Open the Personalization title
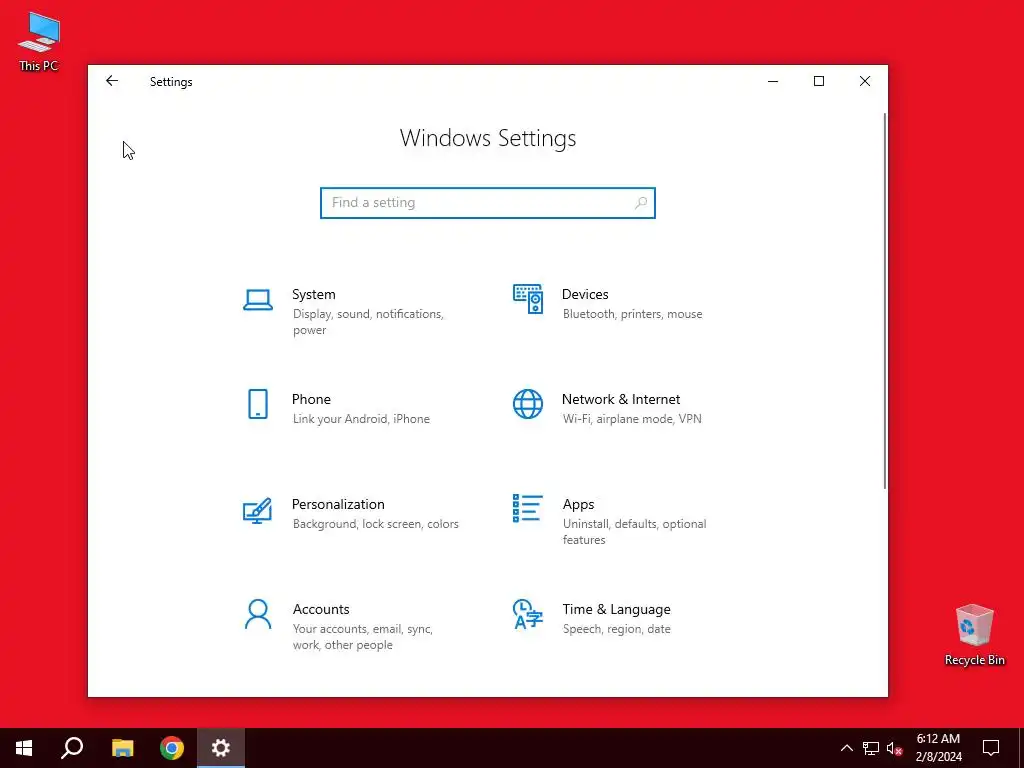 click(338, 505)
